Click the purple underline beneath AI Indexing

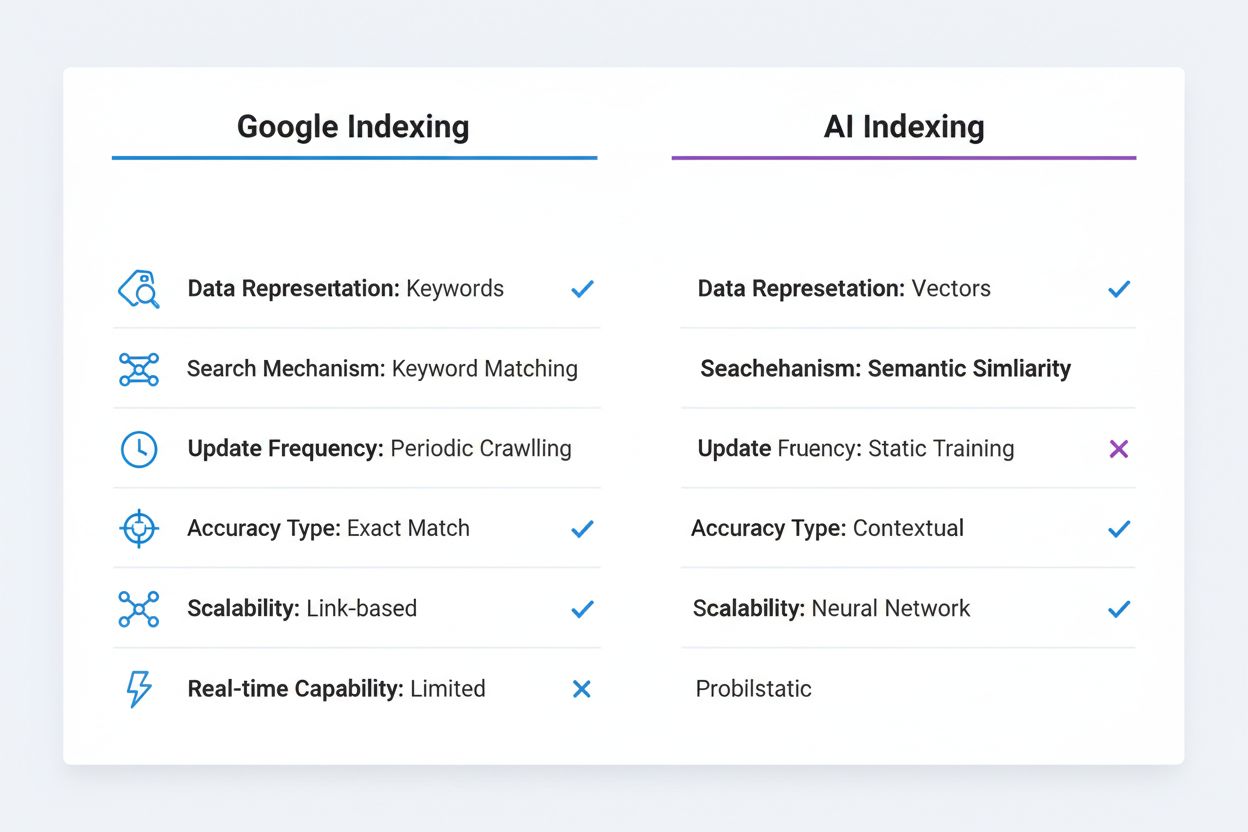(x=904, y=158)
